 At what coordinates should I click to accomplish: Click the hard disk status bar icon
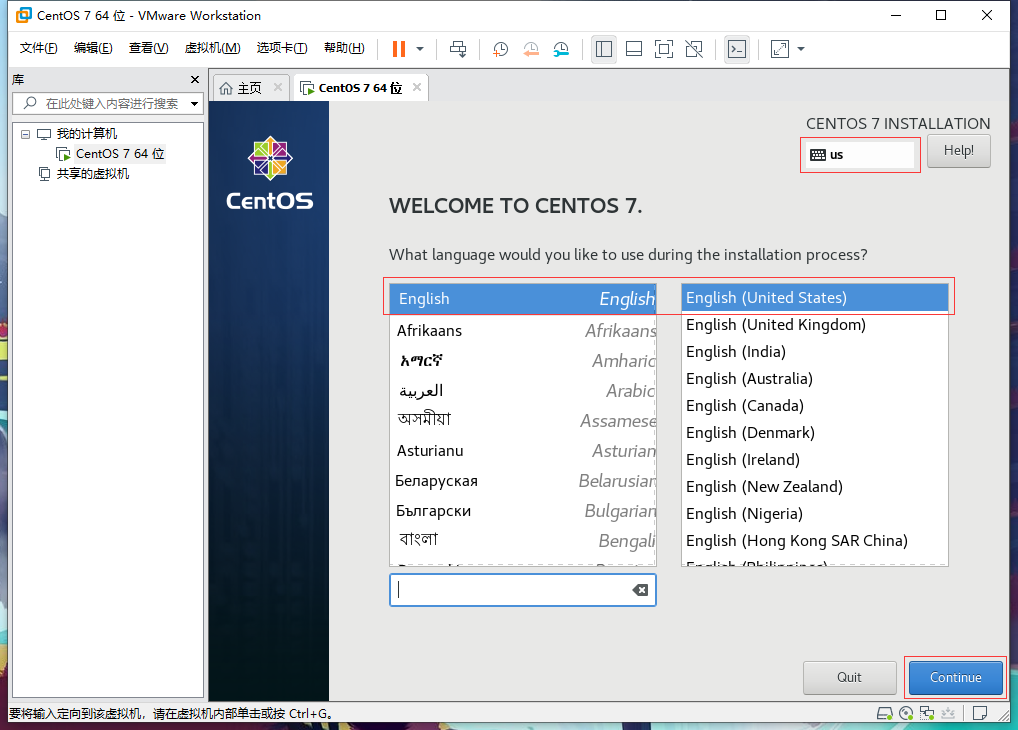click(x=885, y=714)
